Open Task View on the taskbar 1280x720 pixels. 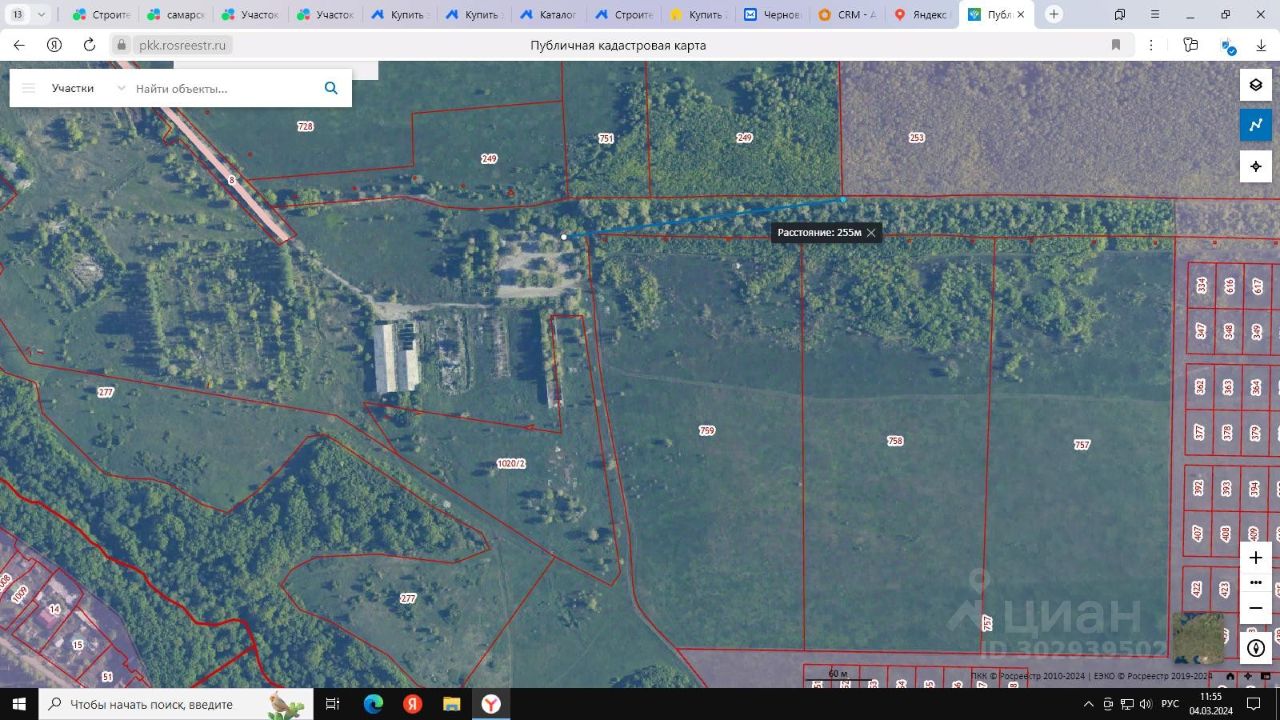pos(333,704)
